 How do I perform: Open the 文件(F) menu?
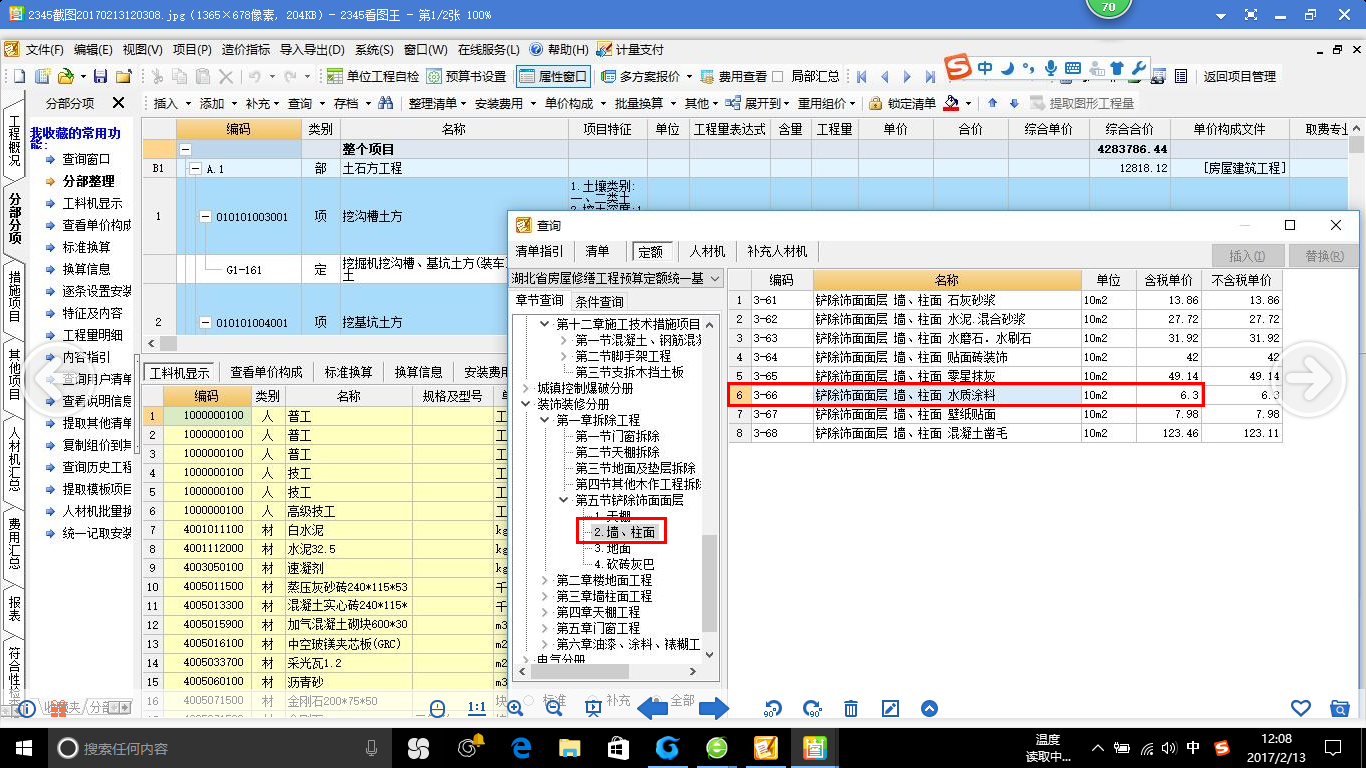click(44, 49)
